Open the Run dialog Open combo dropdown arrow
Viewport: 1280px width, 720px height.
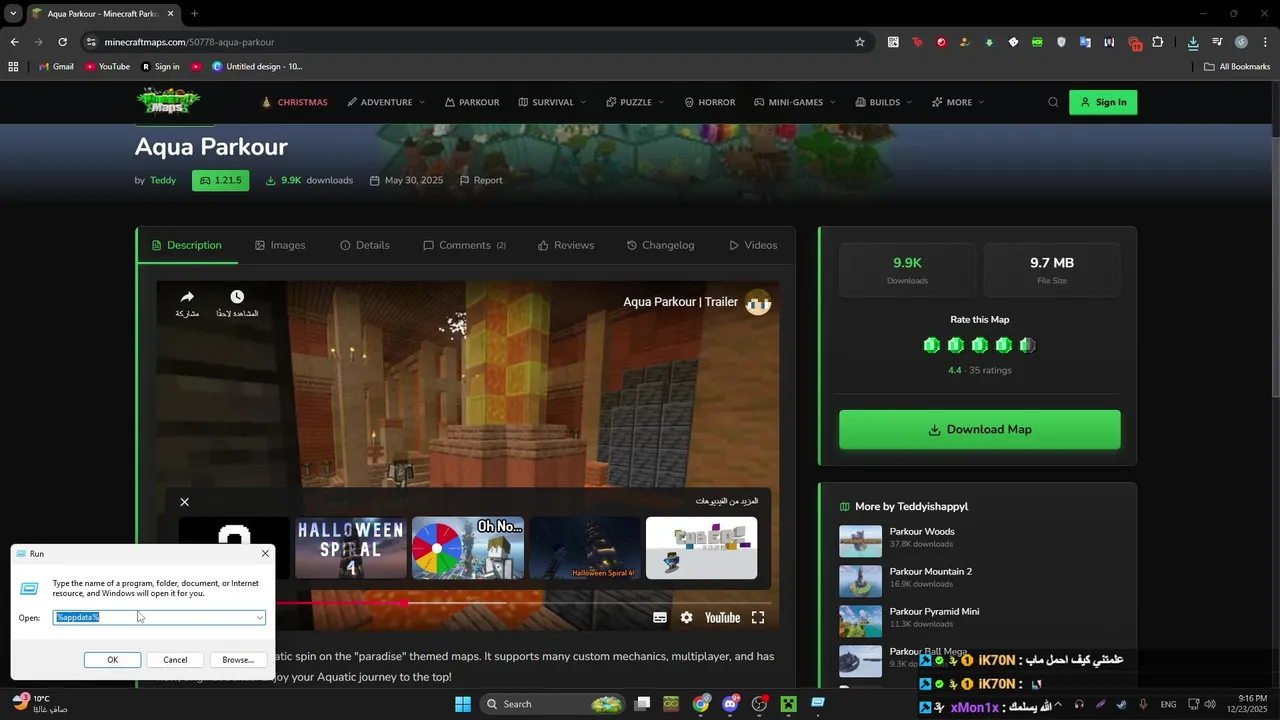(x=259, y=618)
